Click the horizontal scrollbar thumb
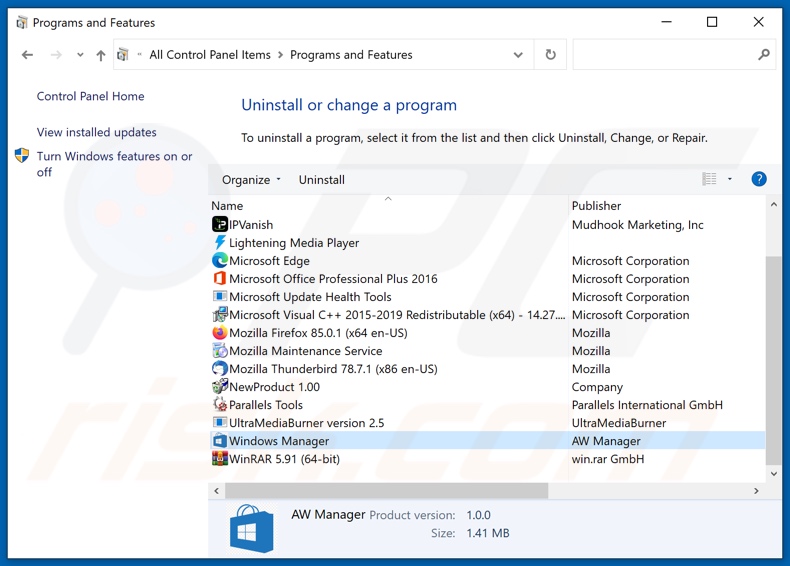Screen dimensions: 790x566 (x=386, y=490)
